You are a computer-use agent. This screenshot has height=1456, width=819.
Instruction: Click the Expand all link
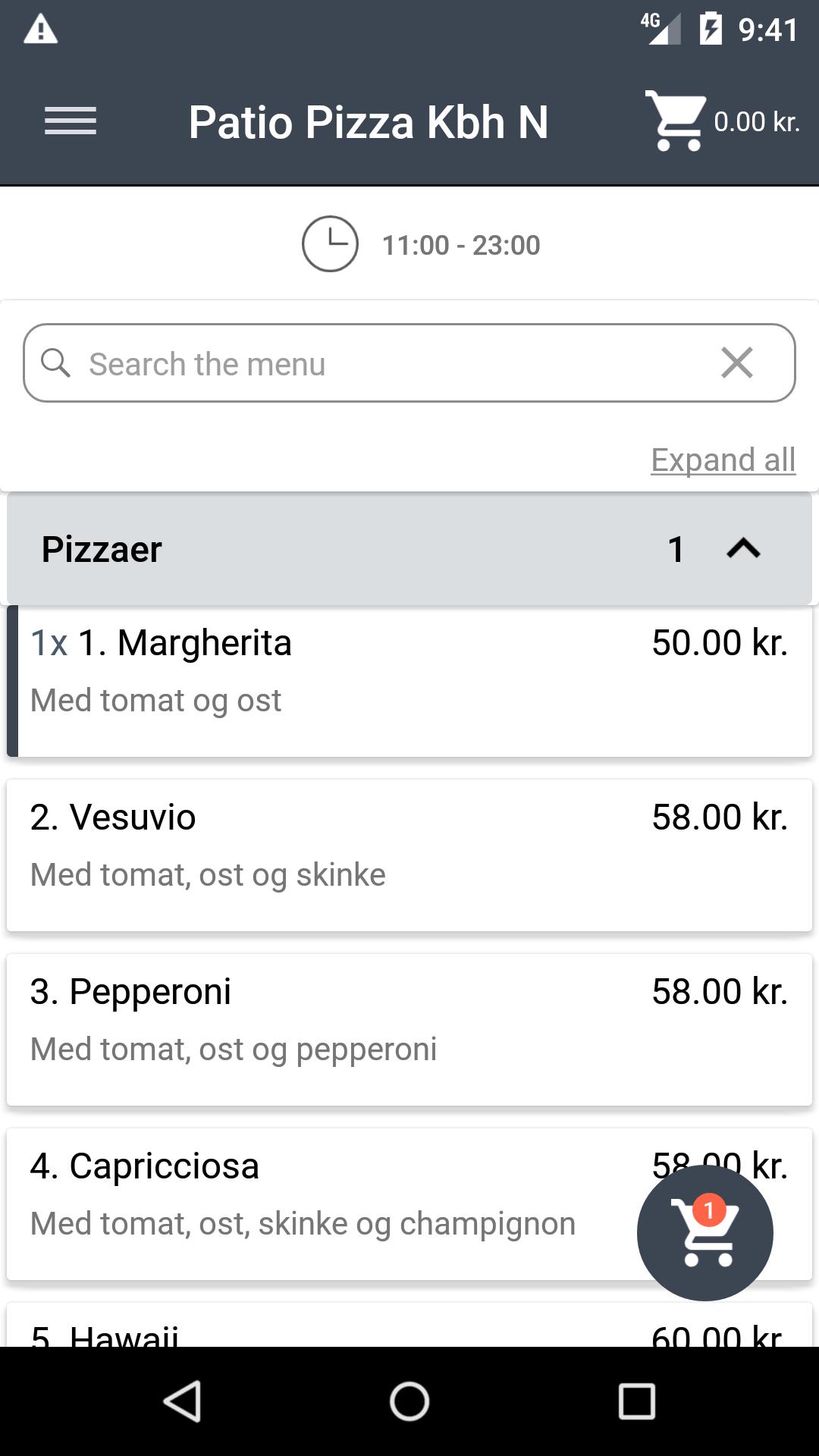click(x=723, y=460)
